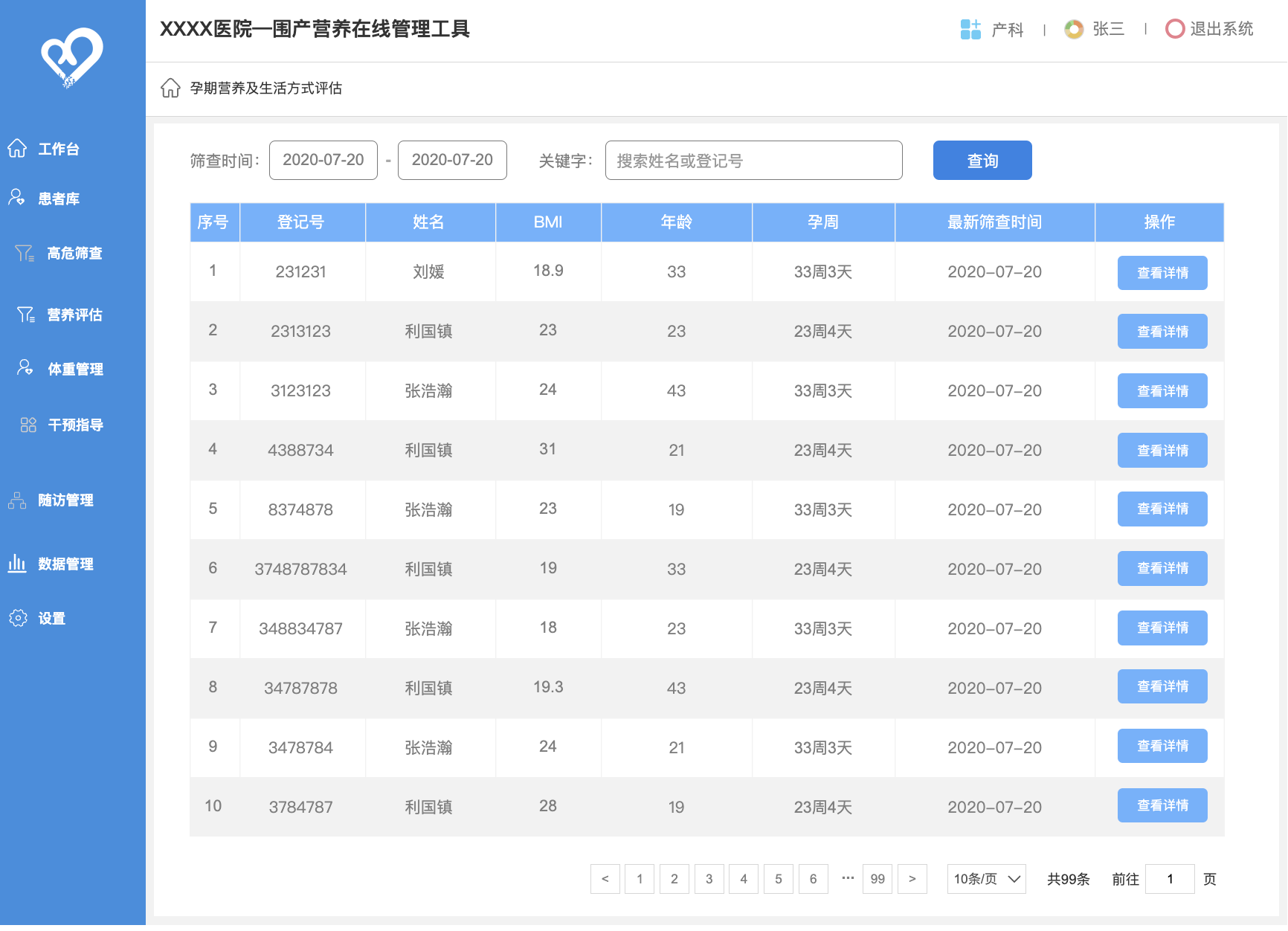Viewport: 1288px width, 931px height.
Task: View details for 刘媛 row 231231
Action: pos(1162,273)
